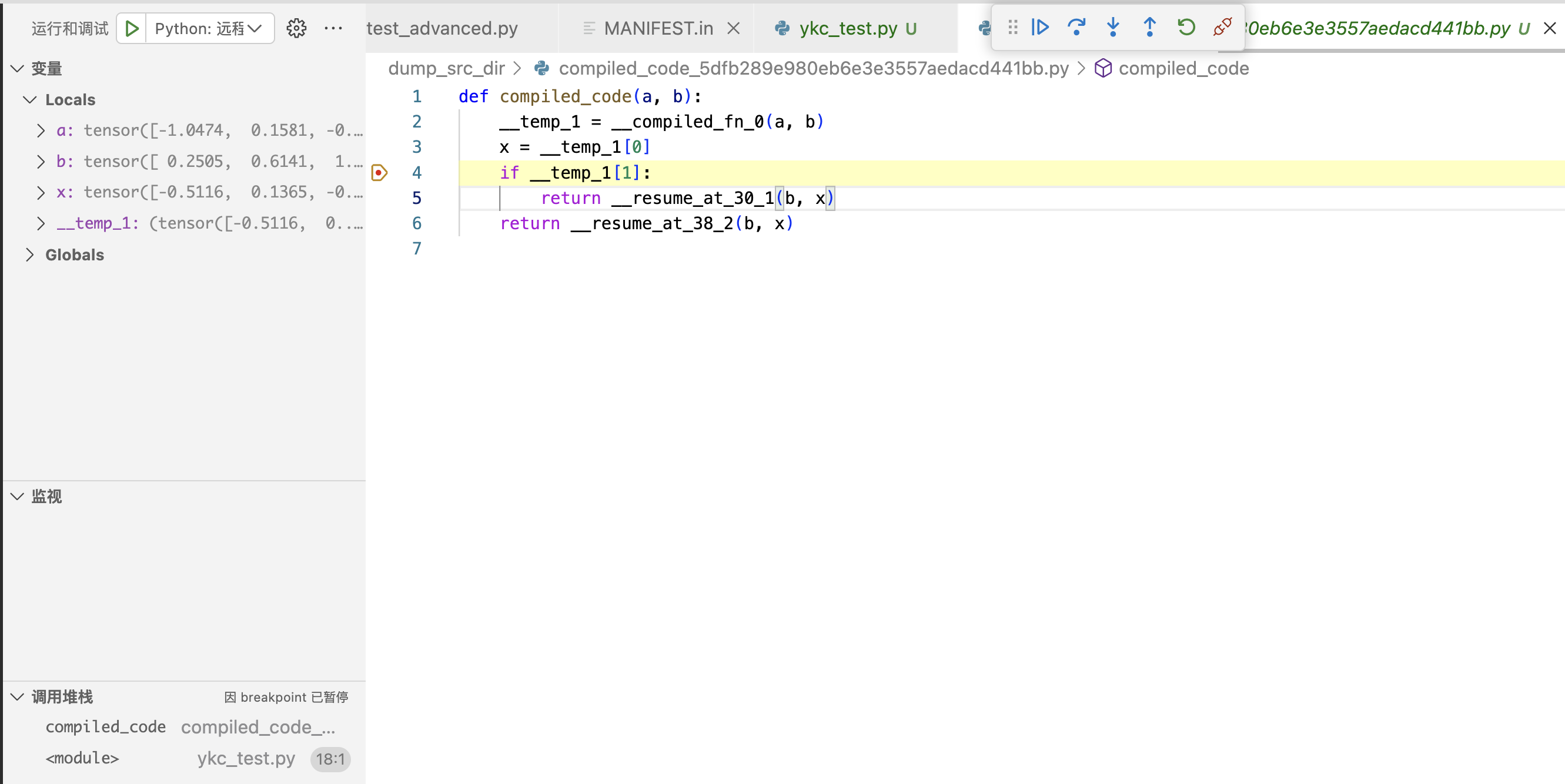
Task: Open launch.json gear settings icon
Action: click(x=296, y=29)
